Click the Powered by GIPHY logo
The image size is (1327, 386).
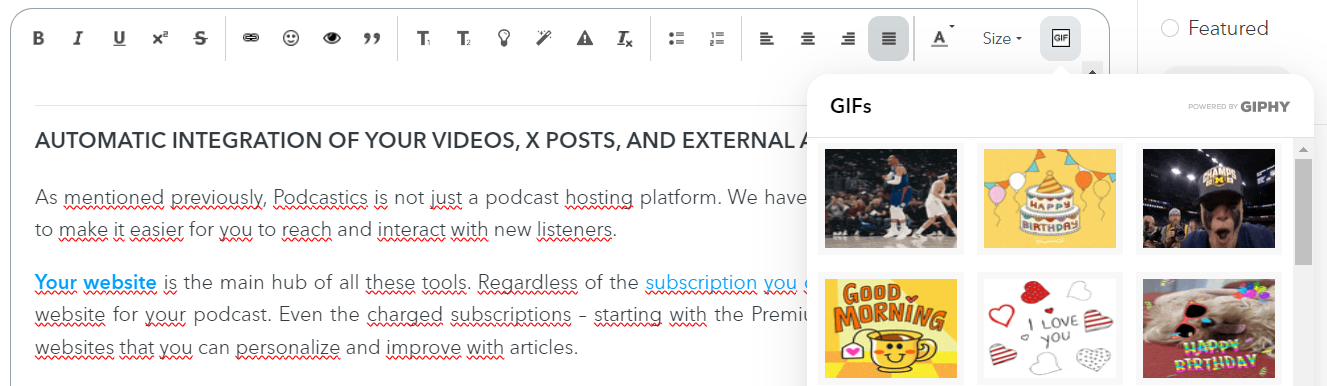click(1239, 106)
